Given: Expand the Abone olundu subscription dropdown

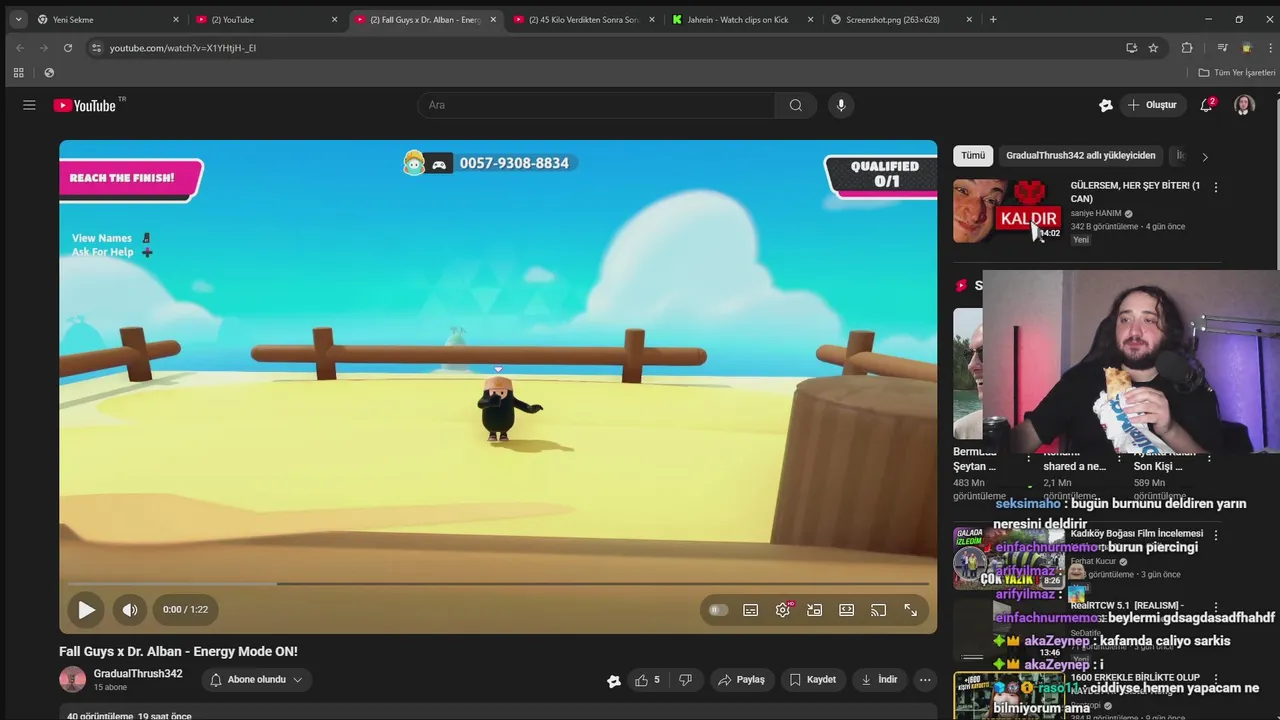Looking at the screenshot, I should coord(257,680).
